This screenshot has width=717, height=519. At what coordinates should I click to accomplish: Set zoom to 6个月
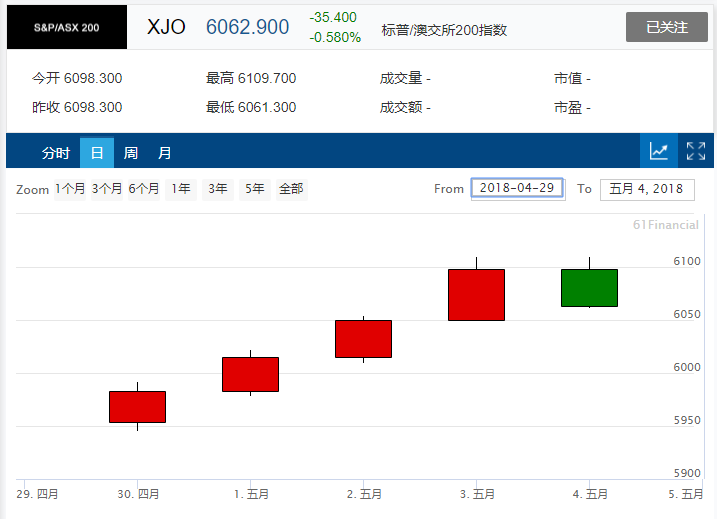144,189
